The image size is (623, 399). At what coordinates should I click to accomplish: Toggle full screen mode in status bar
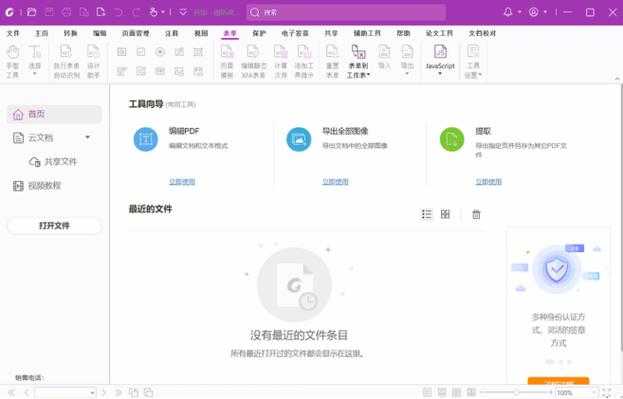click(x=608, y=393)
